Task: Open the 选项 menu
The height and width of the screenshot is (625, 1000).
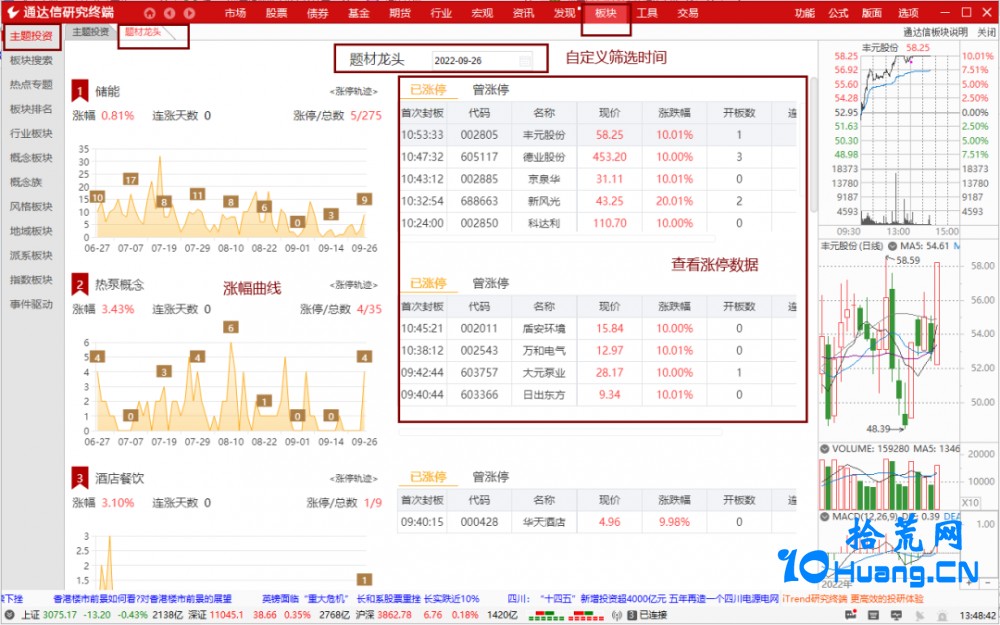Action: [908, 13]
